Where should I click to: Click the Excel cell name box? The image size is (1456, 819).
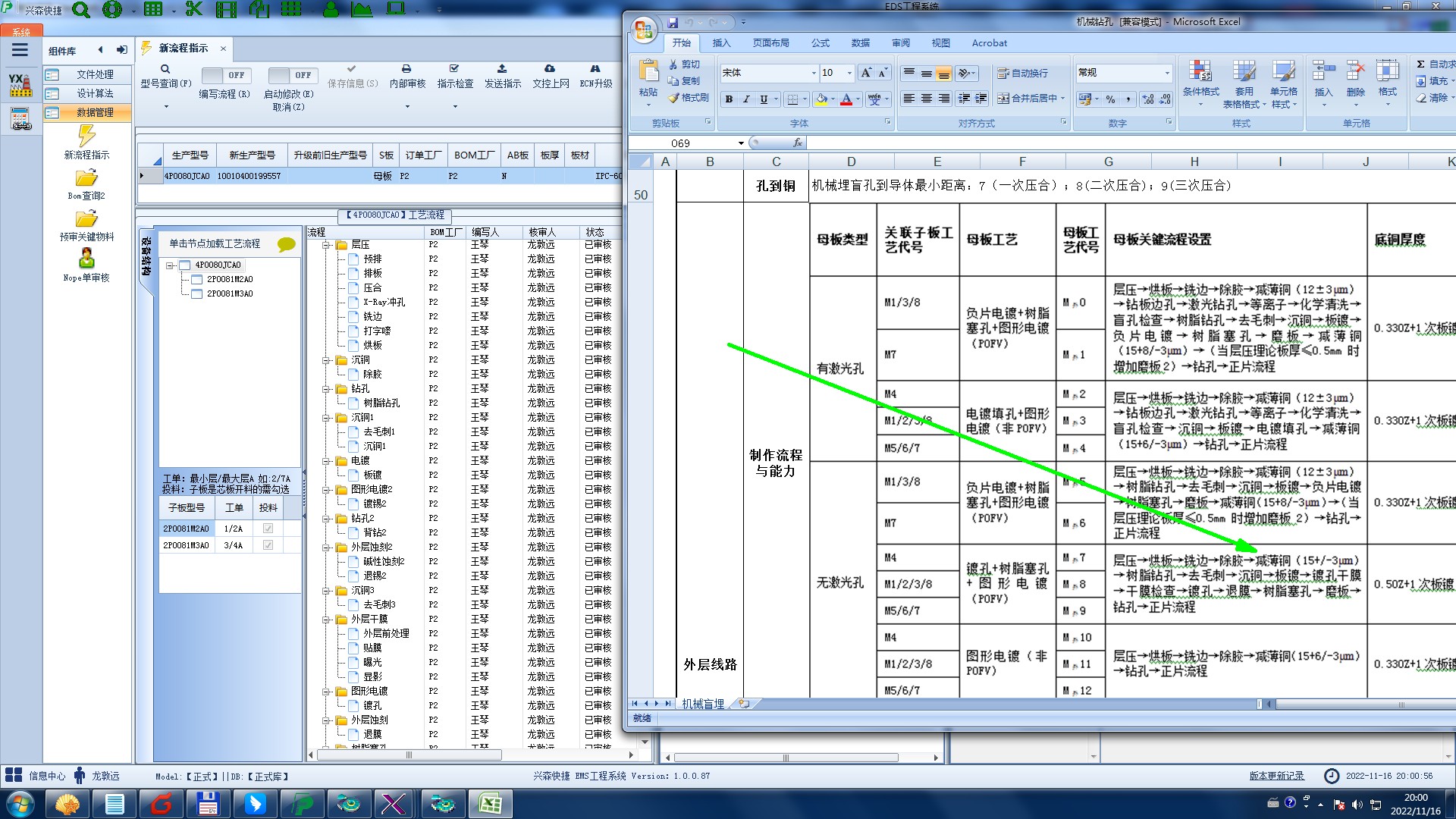[682, 143]
